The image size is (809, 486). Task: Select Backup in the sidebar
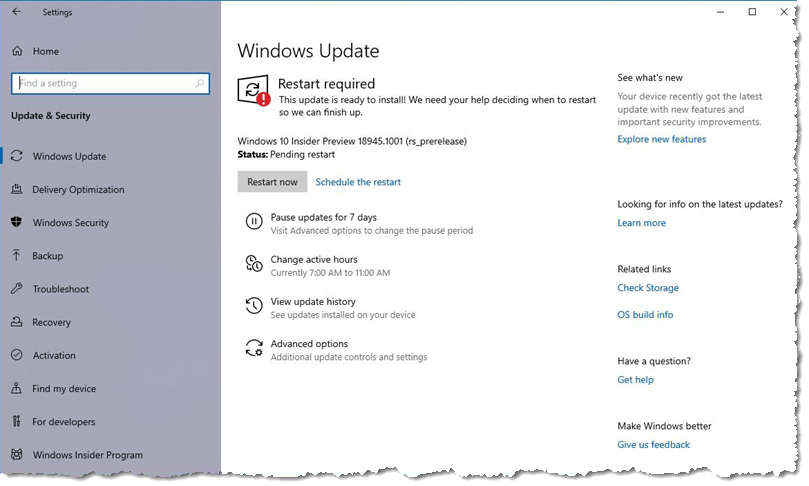pyautogui.click(x=47, y=256)
